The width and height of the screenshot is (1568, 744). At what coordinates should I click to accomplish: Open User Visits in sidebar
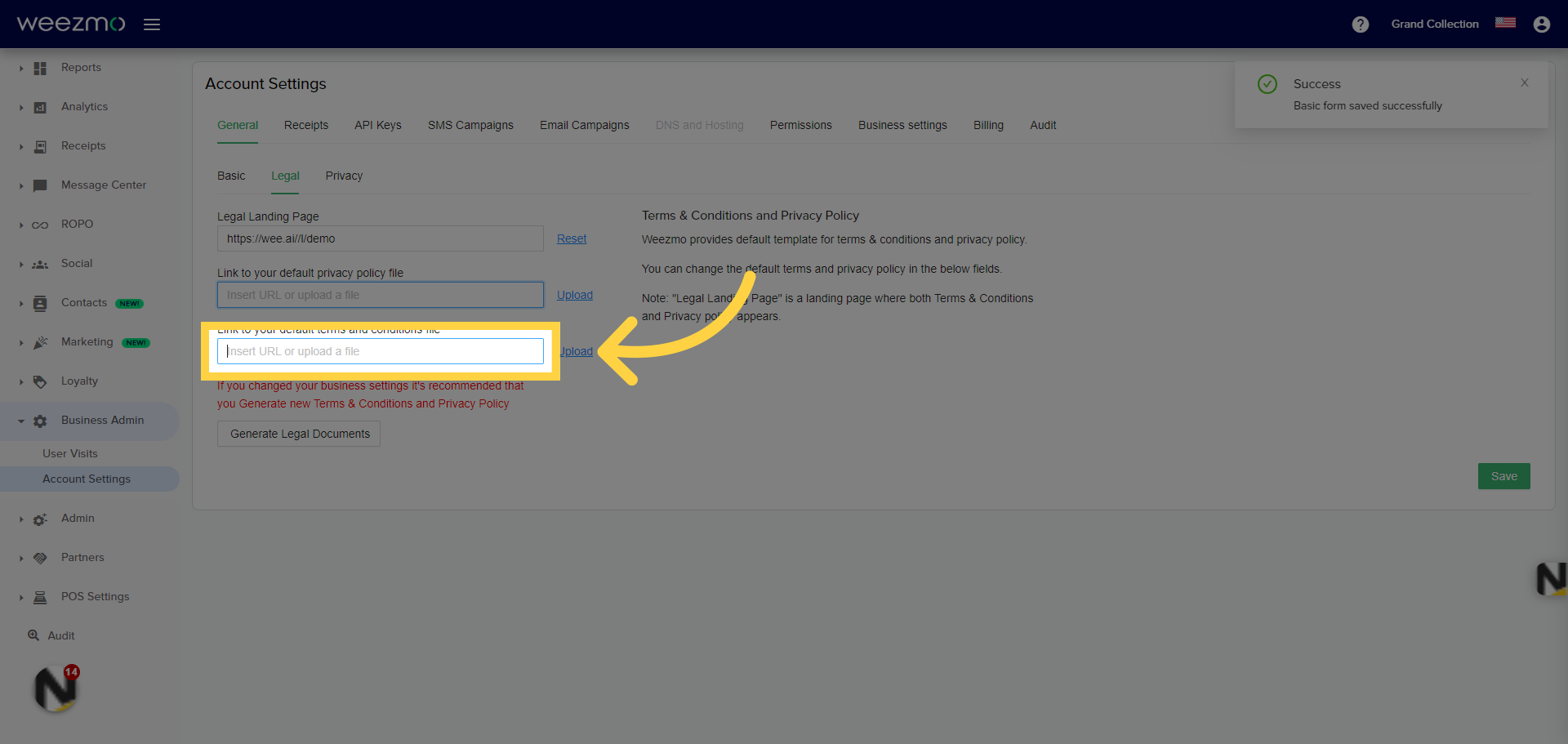click(70, 453)
